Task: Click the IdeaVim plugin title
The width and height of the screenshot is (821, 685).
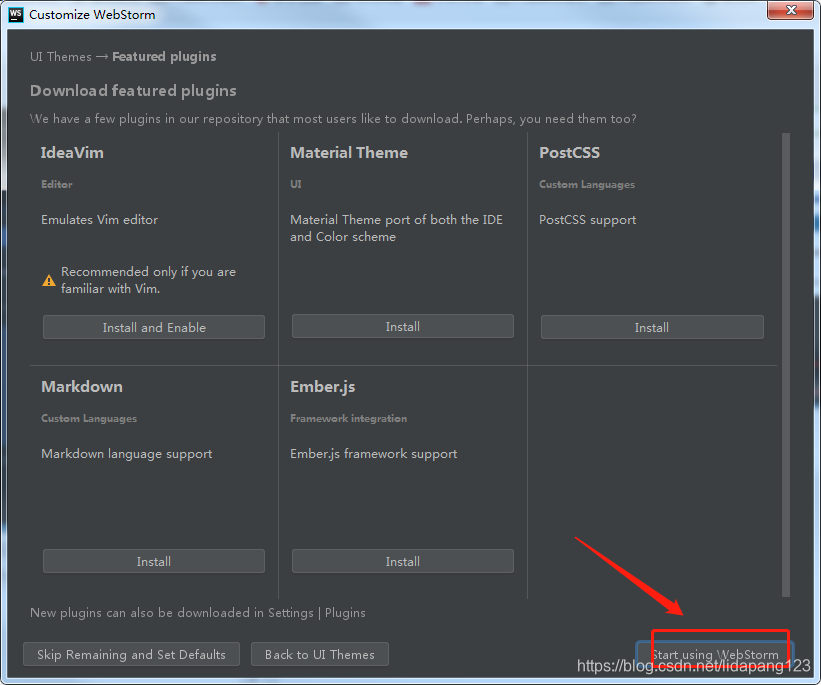Action: [72, 153]
